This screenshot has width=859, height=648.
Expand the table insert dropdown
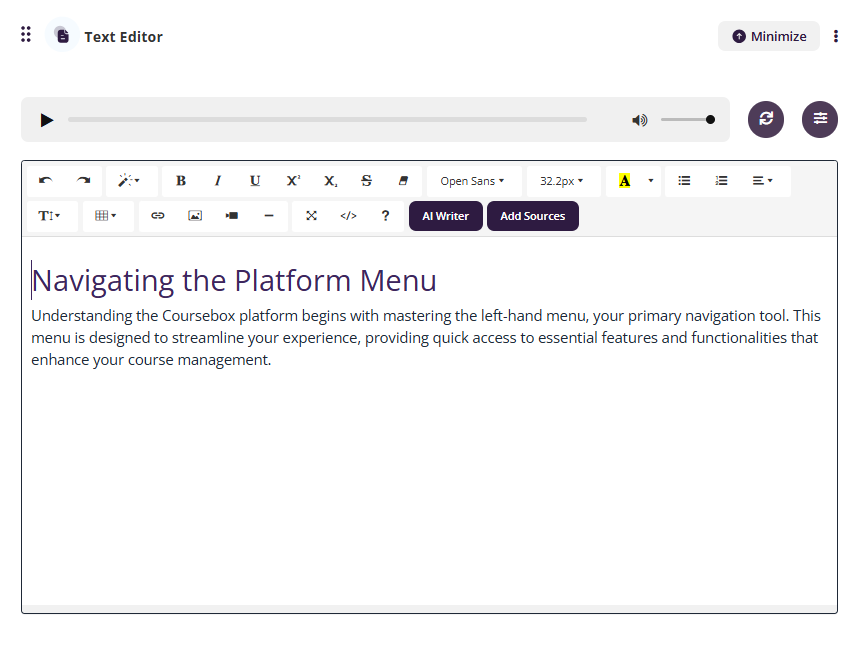[x=106, y=216]
